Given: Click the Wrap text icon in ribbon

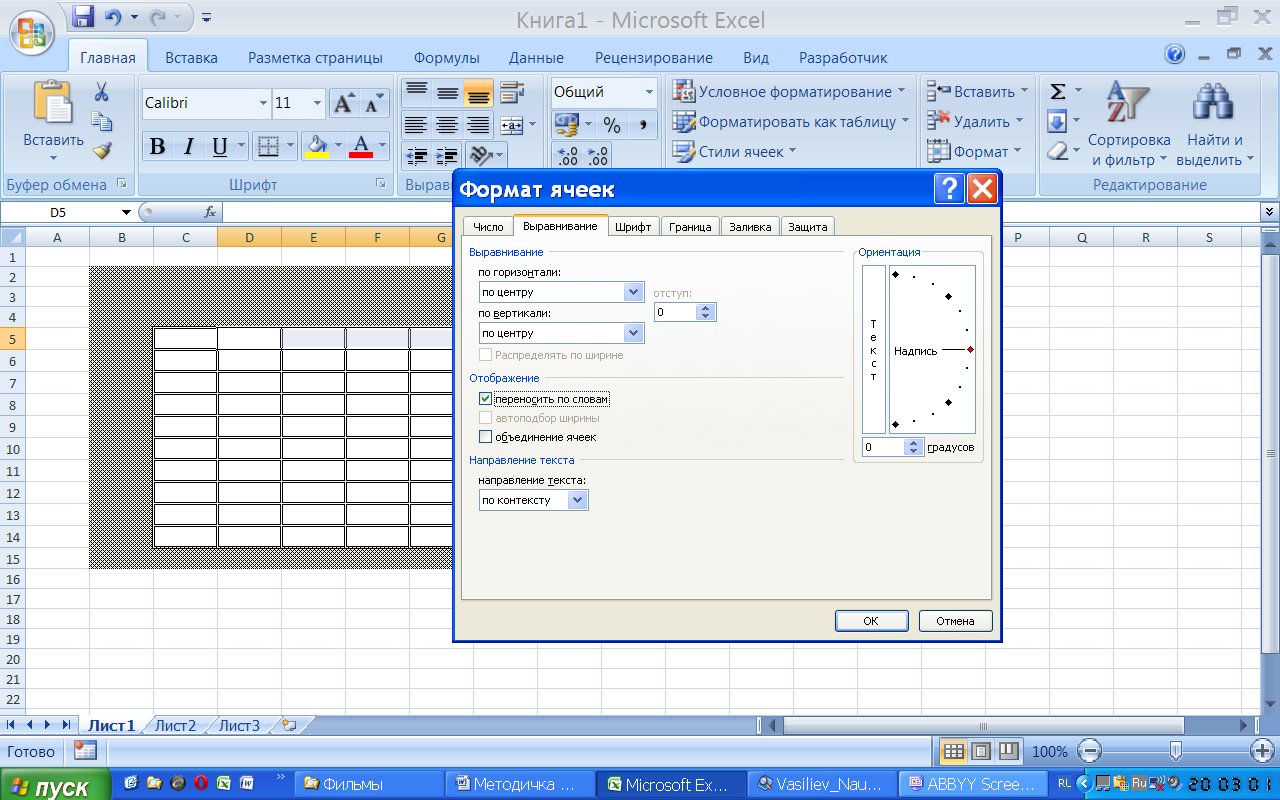Looking at the screenshot, I should click(513, 93).
